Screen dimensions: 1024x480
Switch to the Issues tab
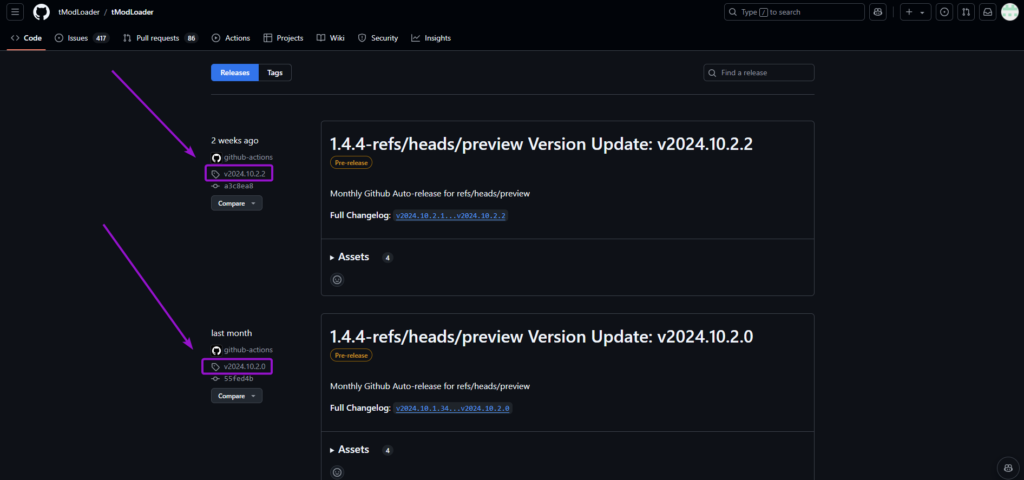81,38
